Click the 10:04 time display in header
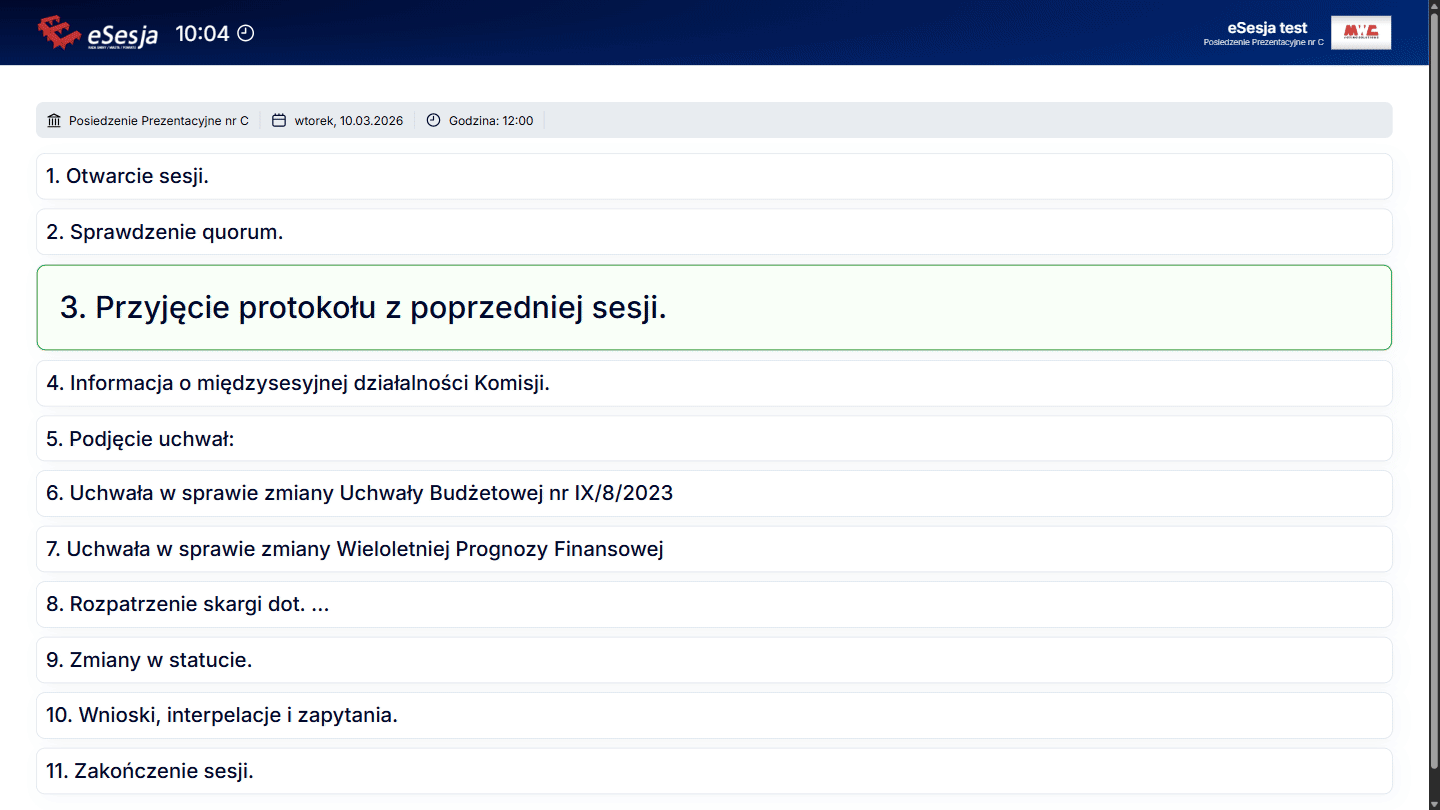Viewport: 1440px width, 810px height. (x=202, y=33)
